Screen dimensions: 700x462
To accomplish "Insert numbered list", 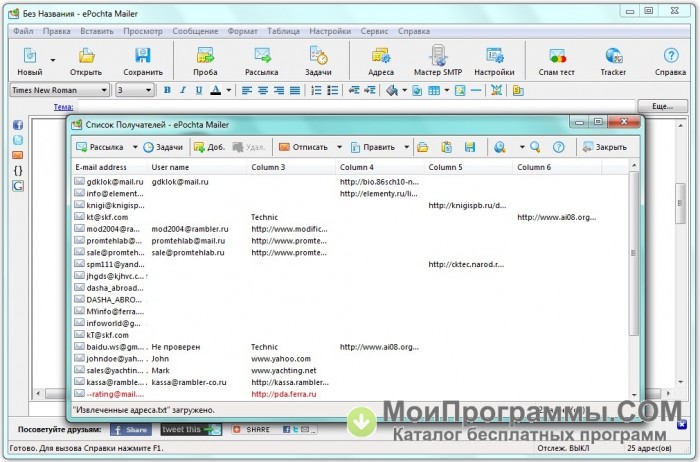I will tap(316, 91).
